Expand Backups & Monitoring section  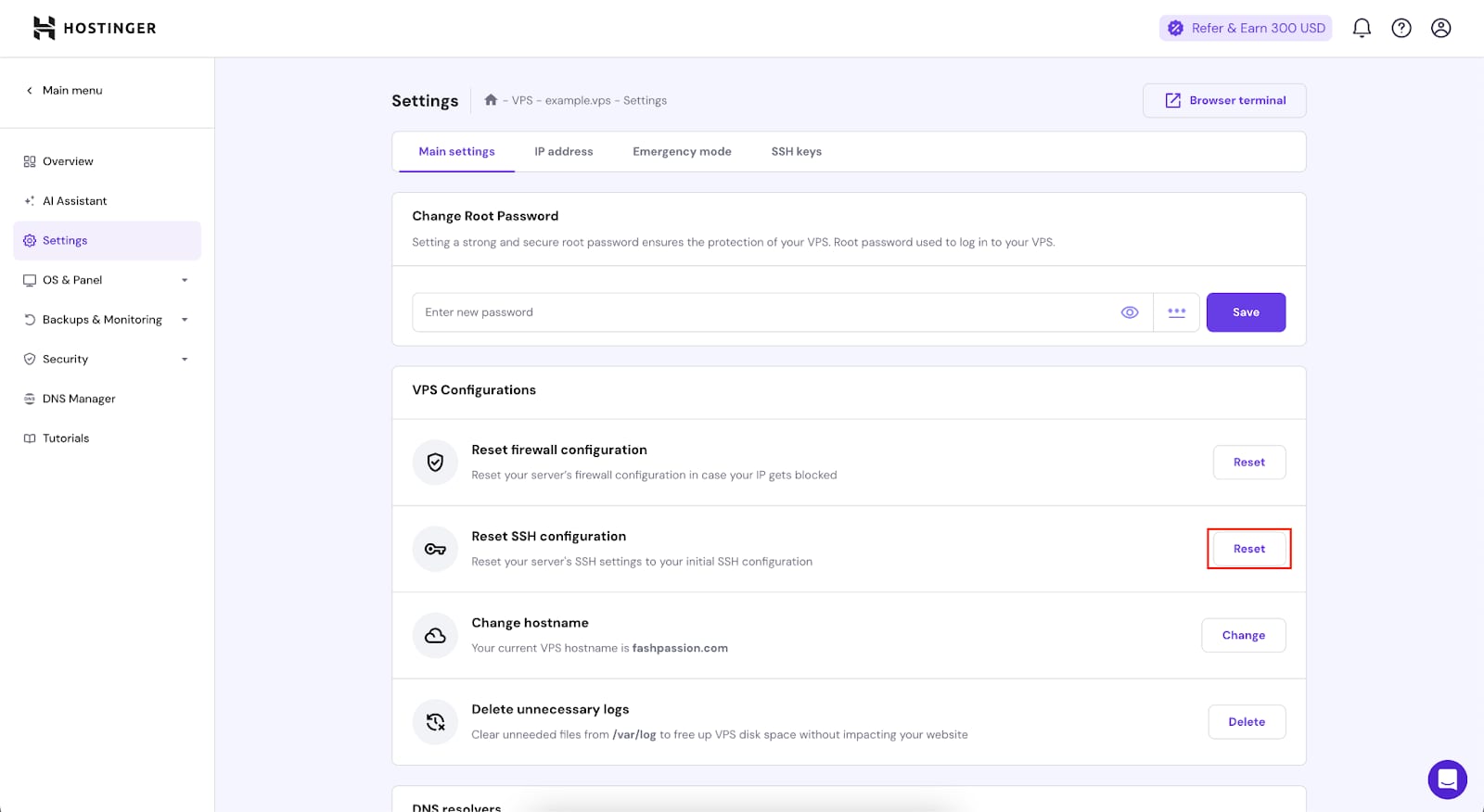(107, 320)
